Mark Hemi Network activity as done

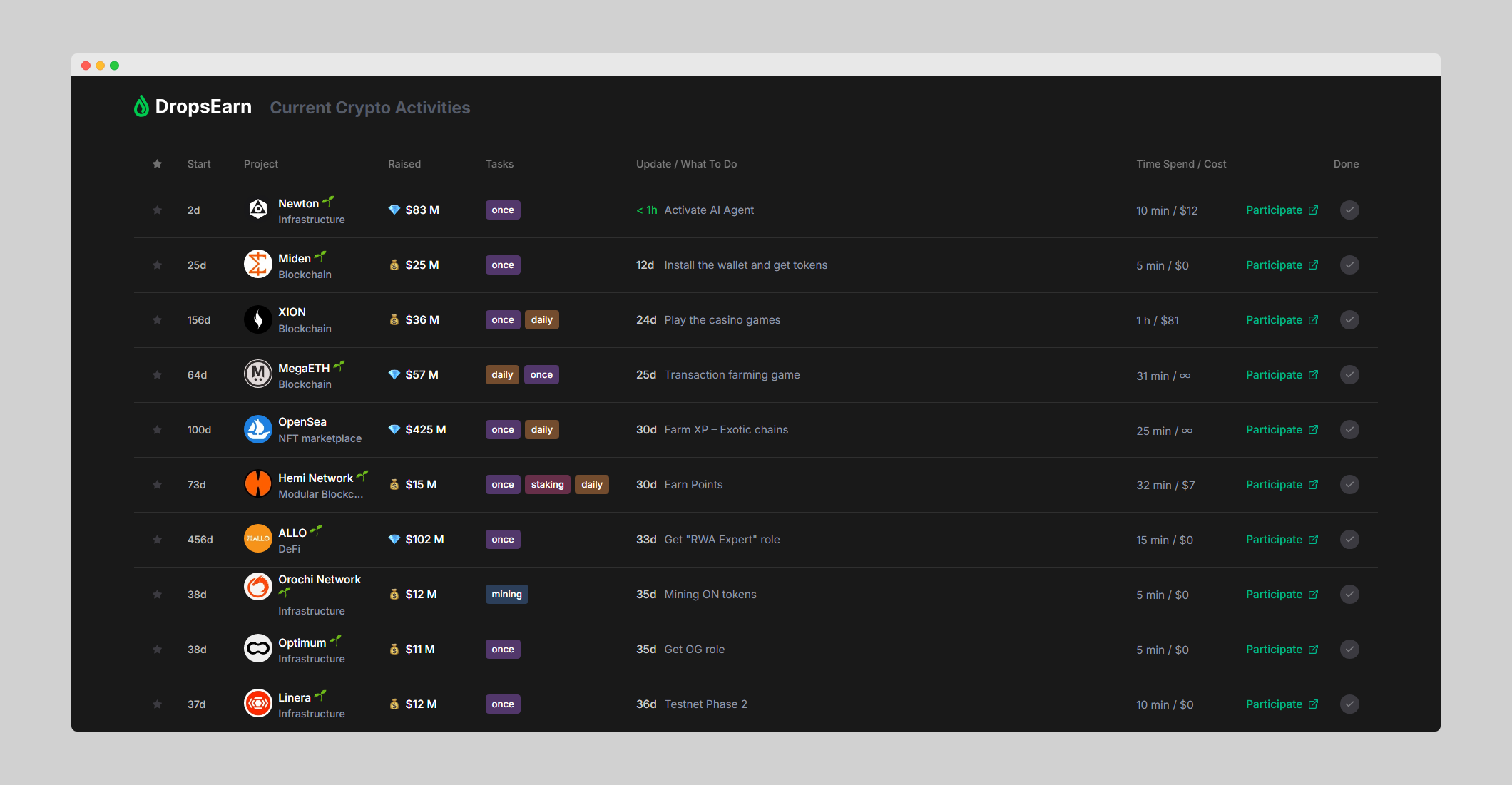1349,484
